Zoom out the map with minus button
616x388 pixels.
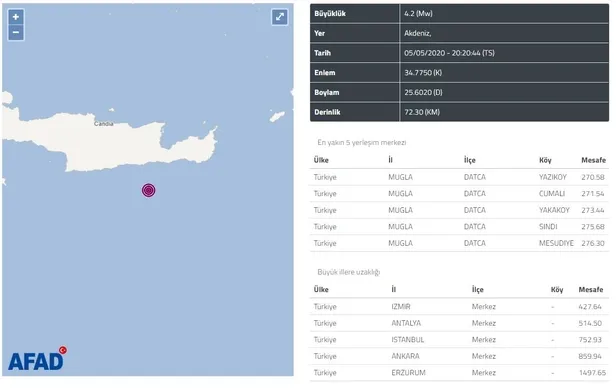click(16, 33)
